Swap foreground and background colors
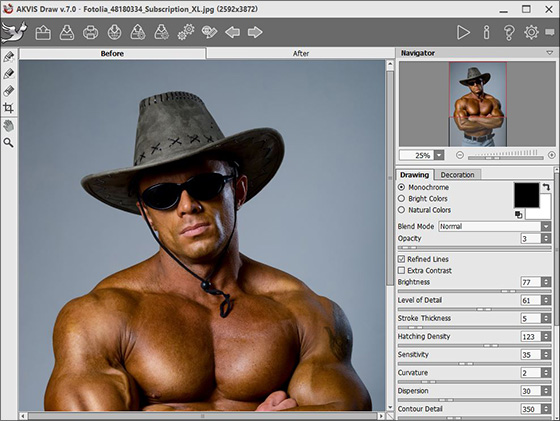560x421 pixels. point(546,187)
